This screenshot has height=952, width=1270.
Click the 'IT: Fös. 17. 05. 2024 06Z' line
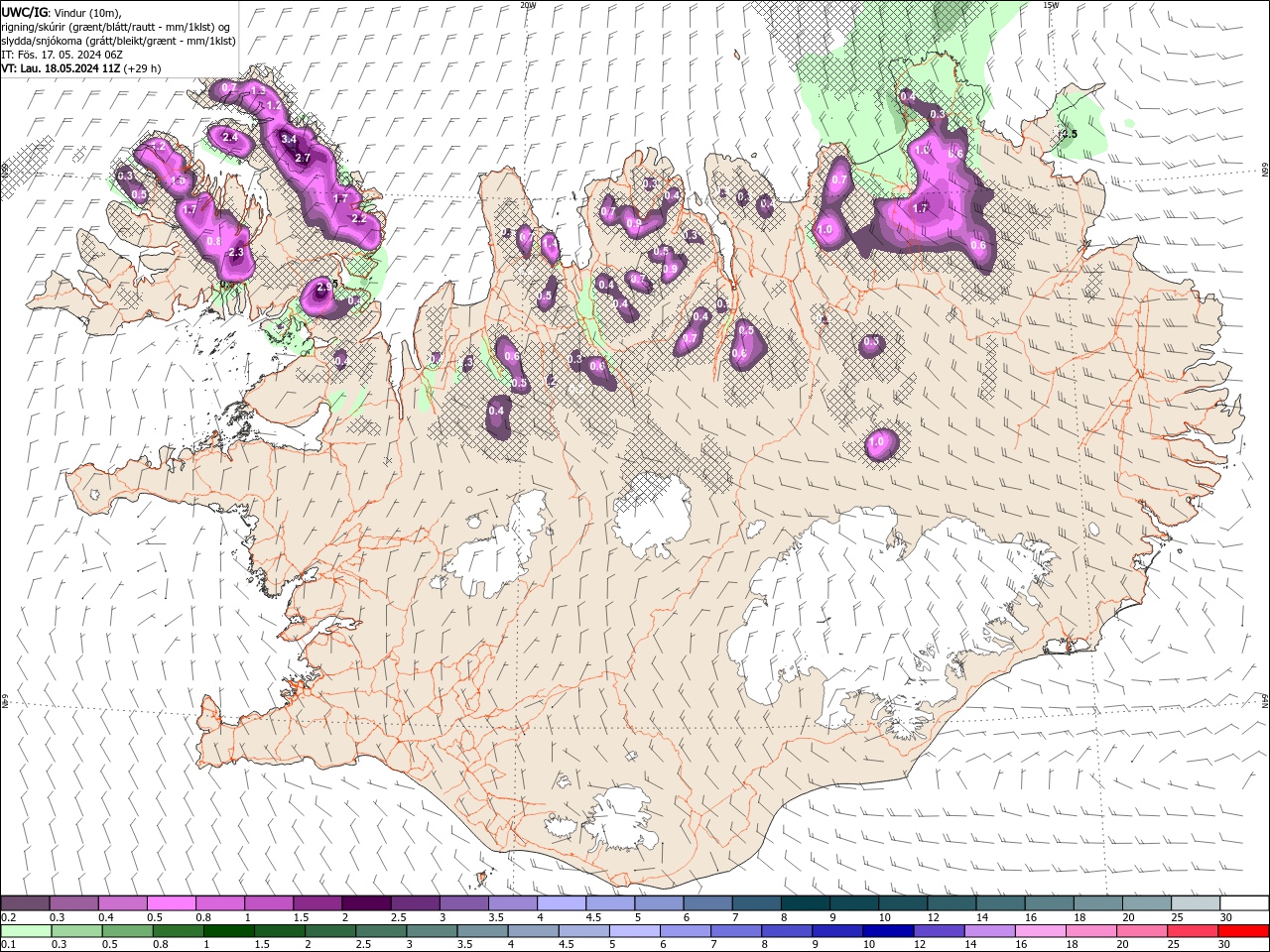pyautogui.click(x=62, y=55)
